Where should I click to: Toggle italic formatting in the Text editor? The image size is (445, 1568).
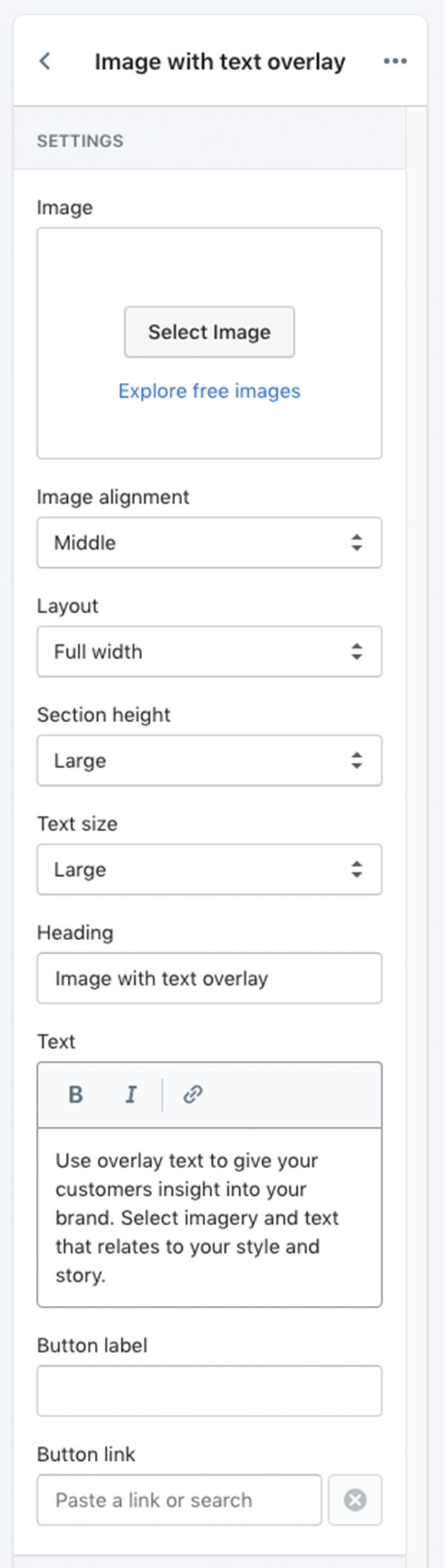tap(131, 1094)
